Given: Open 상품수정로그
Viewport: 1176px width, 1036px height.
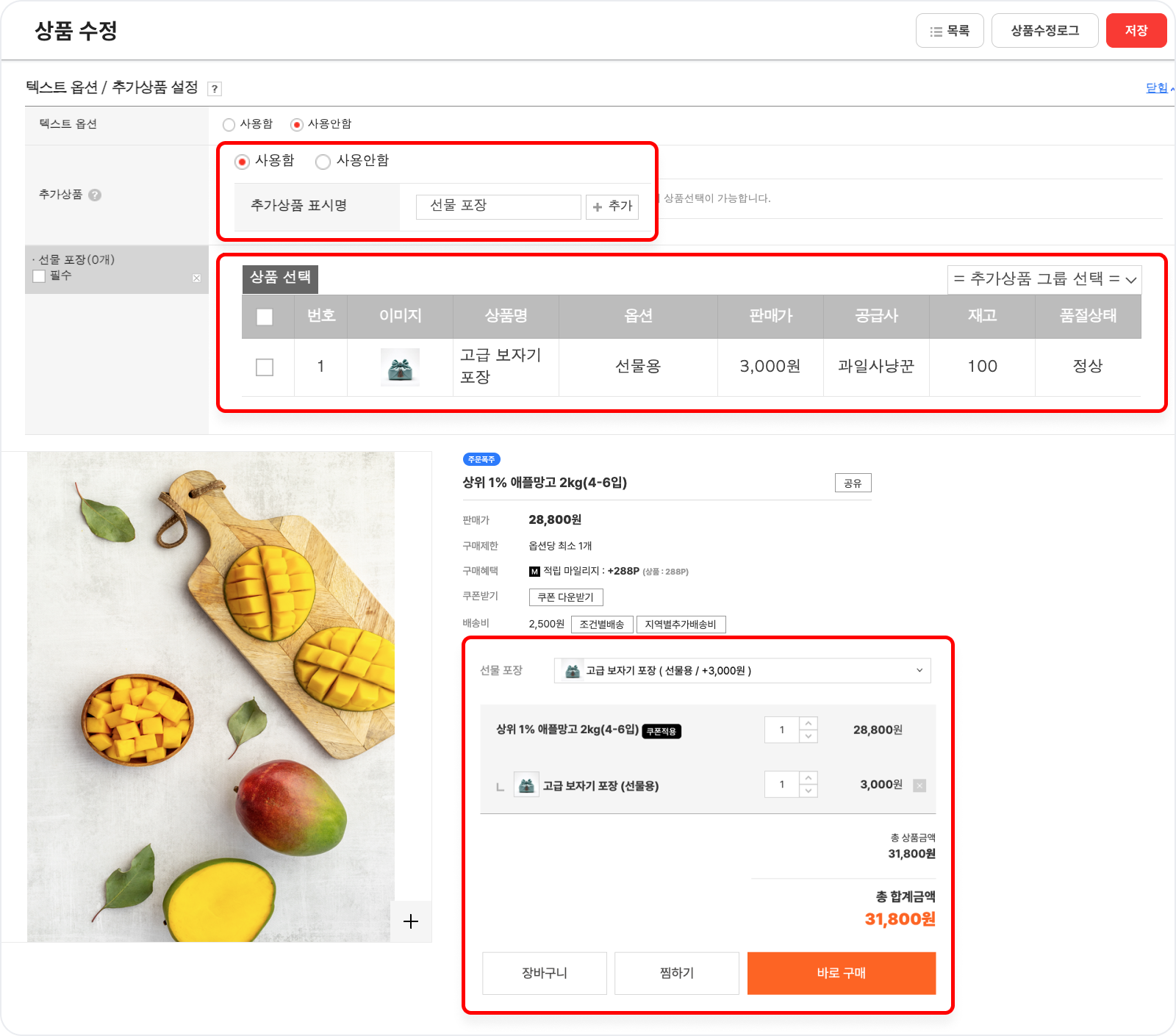Looking at the screenshot, I should pos(1045,31).
